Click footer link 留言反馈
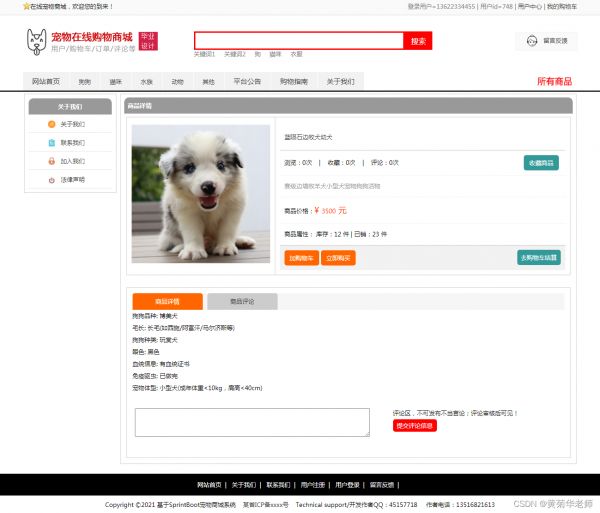Screen dimensions: 600x513 point(382,485)
